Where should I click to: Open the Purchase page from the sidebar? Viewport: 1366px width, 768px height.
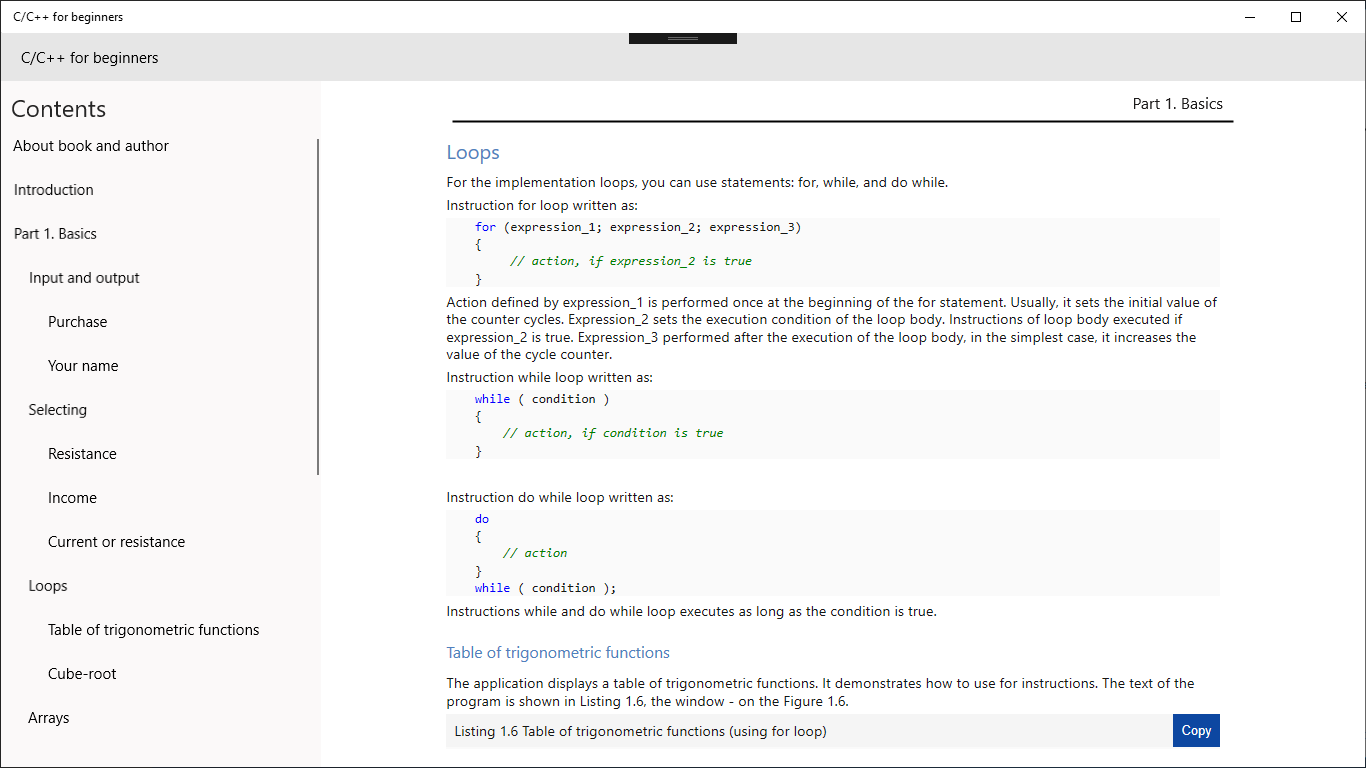(76, 321)
